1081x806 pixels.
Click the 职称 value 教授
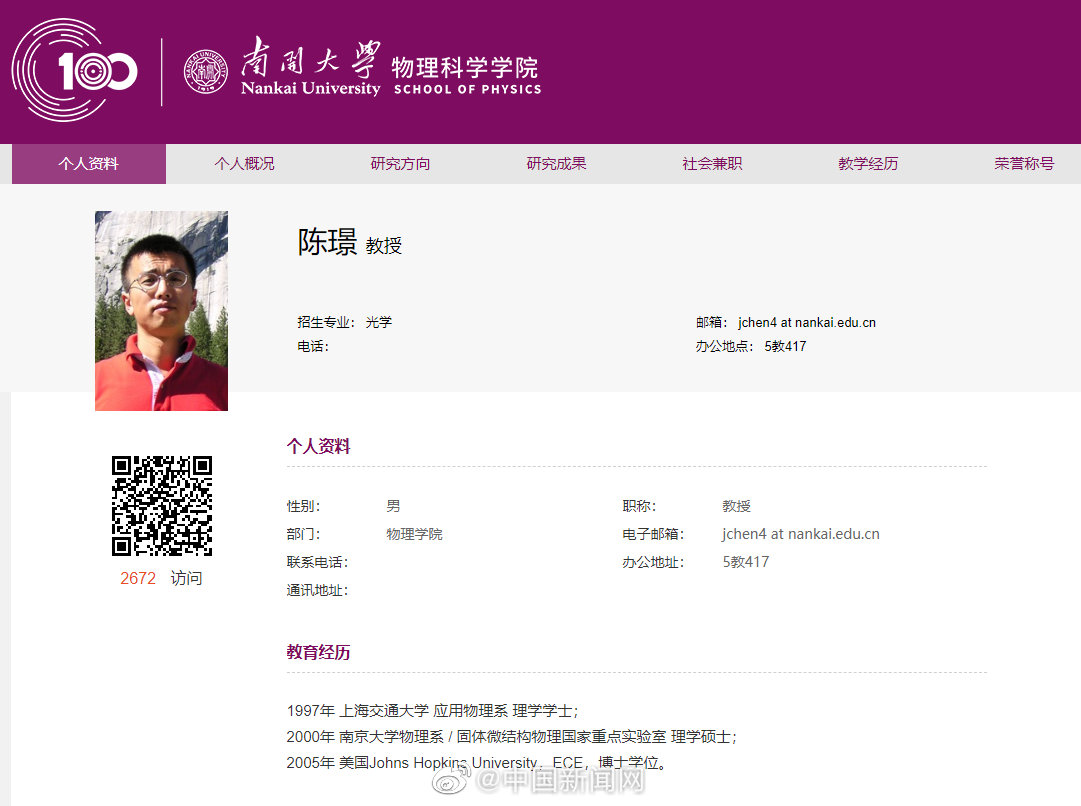736,506
